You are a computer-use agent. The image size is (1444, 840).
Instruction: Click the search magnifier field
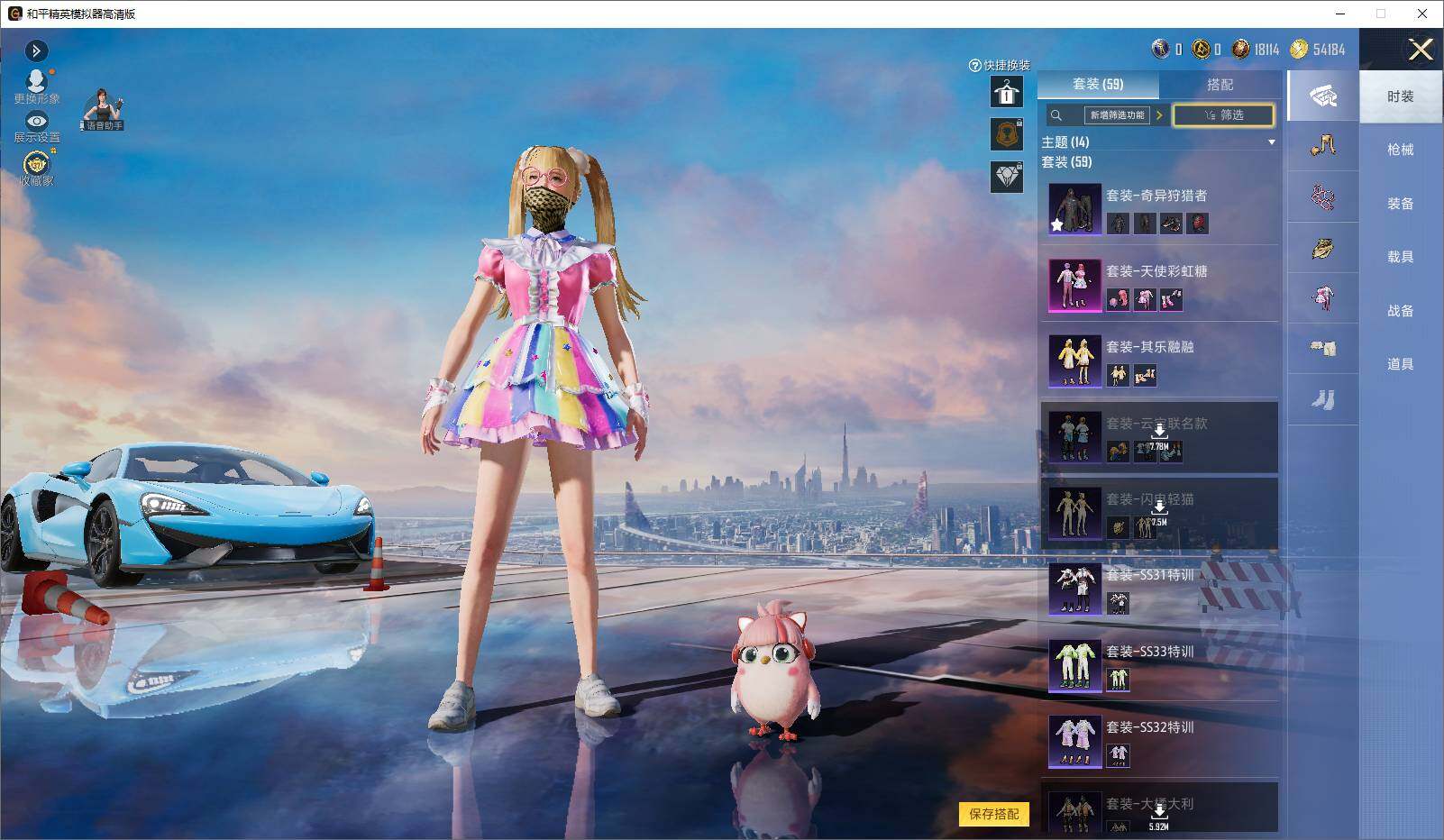[x=1056, y=115]
